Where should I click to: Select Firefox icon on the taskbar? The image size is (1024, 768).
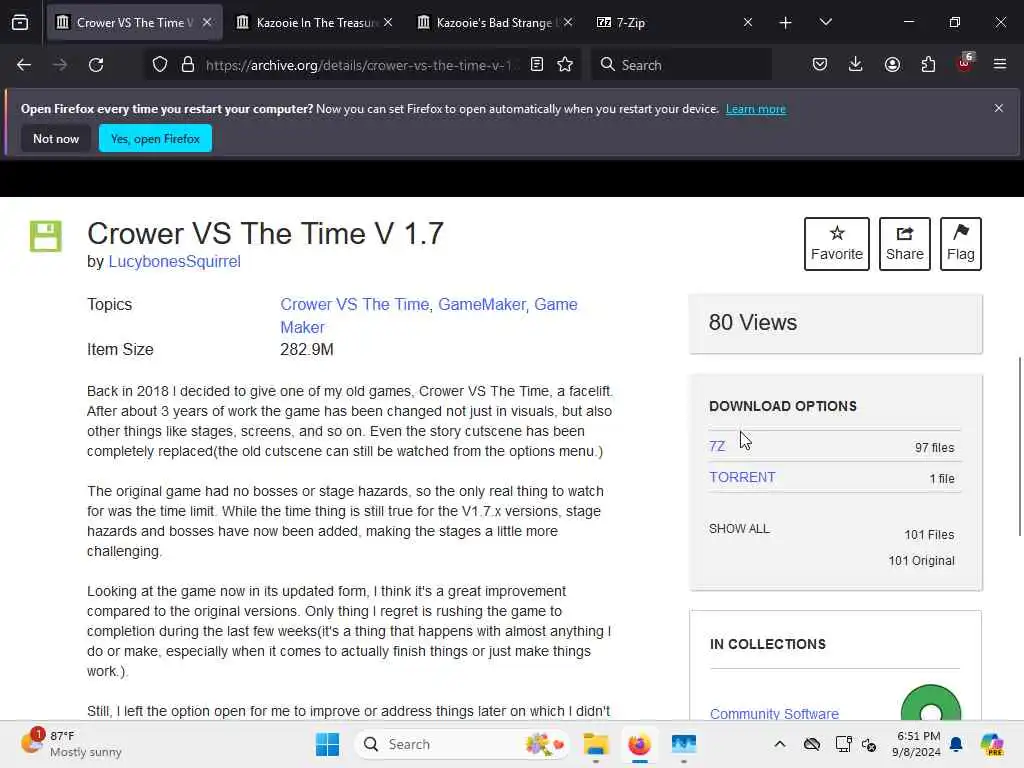tap(639, 744)
